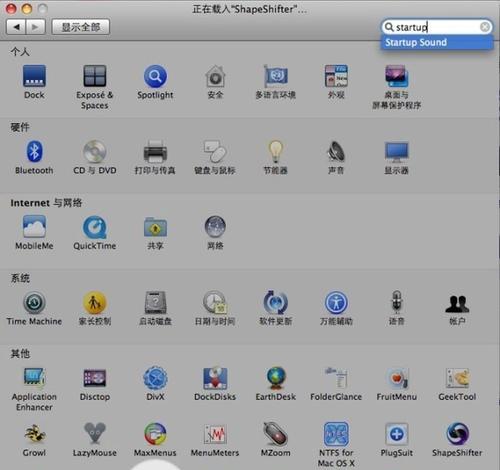Viewport: 500px width, 470px height.
Task: Click the 显示全部 (Show All) button
Action: click(x=81, y=27)
